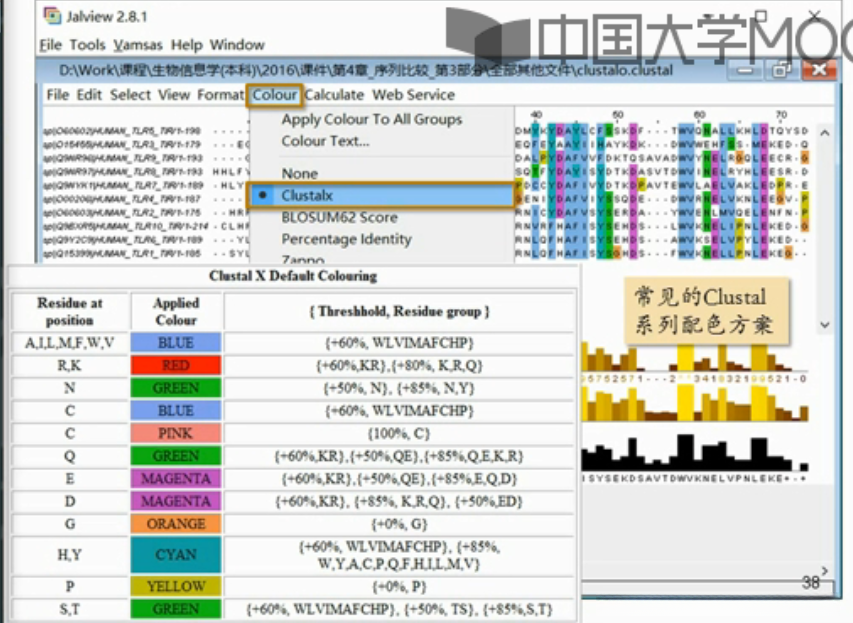This screenshot has width=853, height=623.
Task: Restore the clustalo.clustal alignment window
Action: coord(781,70)
